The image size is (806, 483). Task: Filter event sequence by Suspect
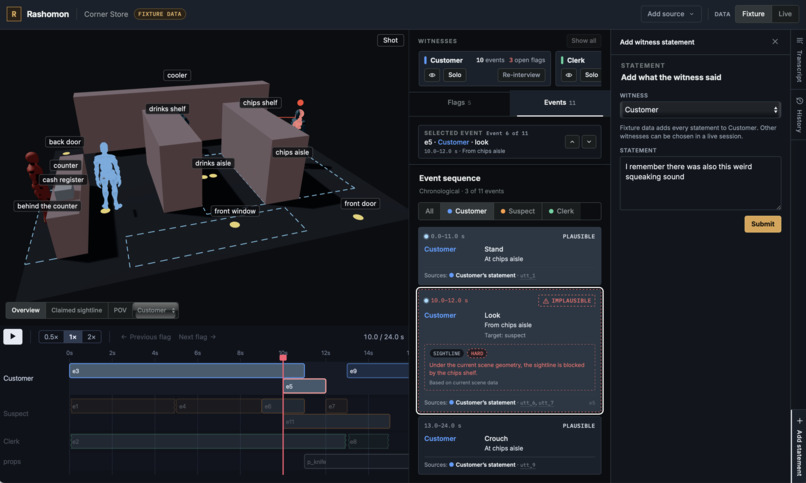[x=517, y=211]
